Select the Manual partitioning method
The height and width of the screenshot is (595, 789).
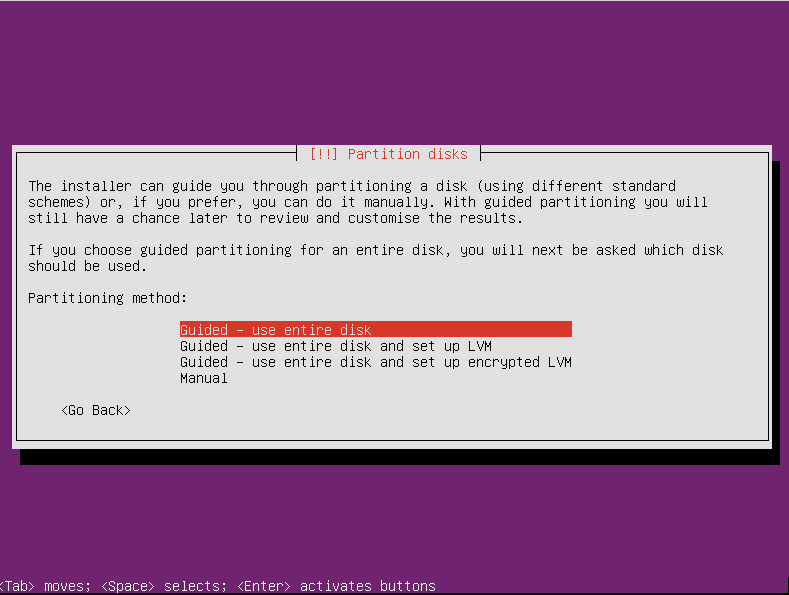tap(203, 379)
